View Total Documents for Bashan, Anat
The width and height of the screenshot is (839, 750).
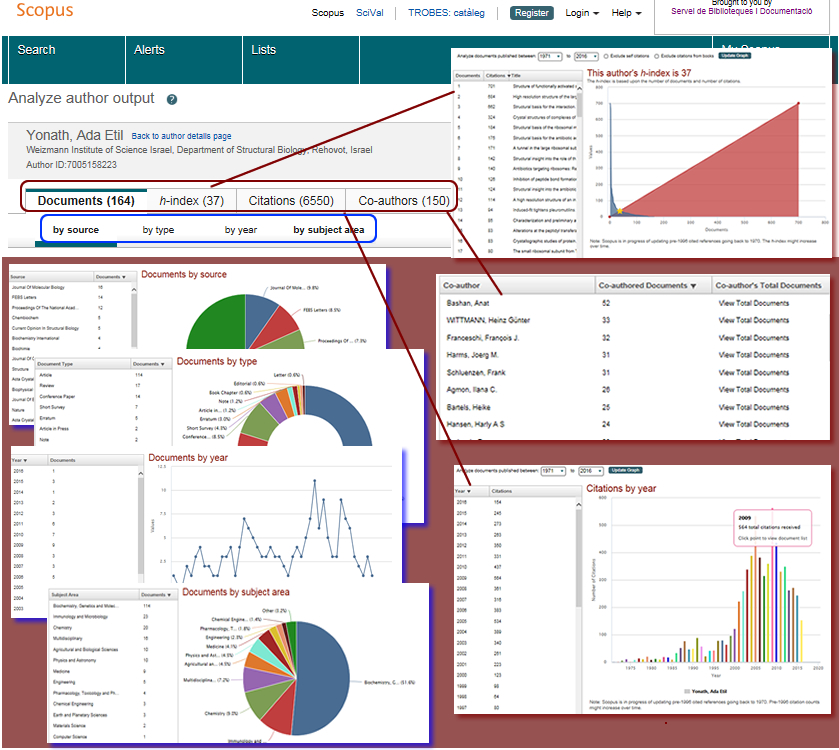(x=753, y=303)
